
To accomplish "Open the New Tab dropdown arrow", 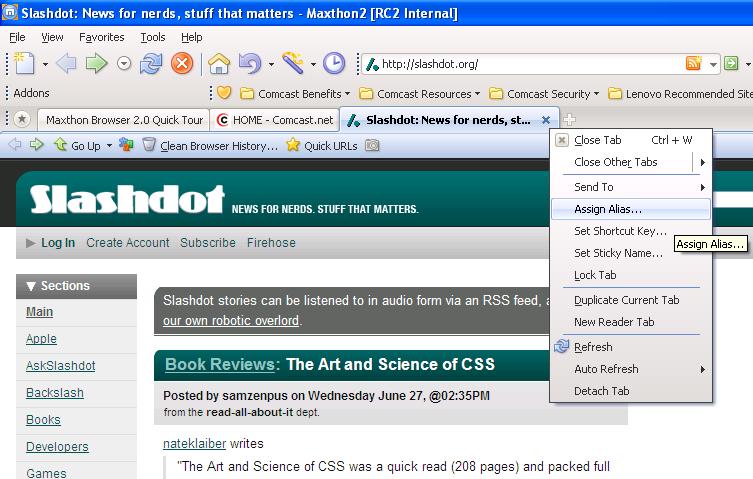I will click(x=45, y=64).
